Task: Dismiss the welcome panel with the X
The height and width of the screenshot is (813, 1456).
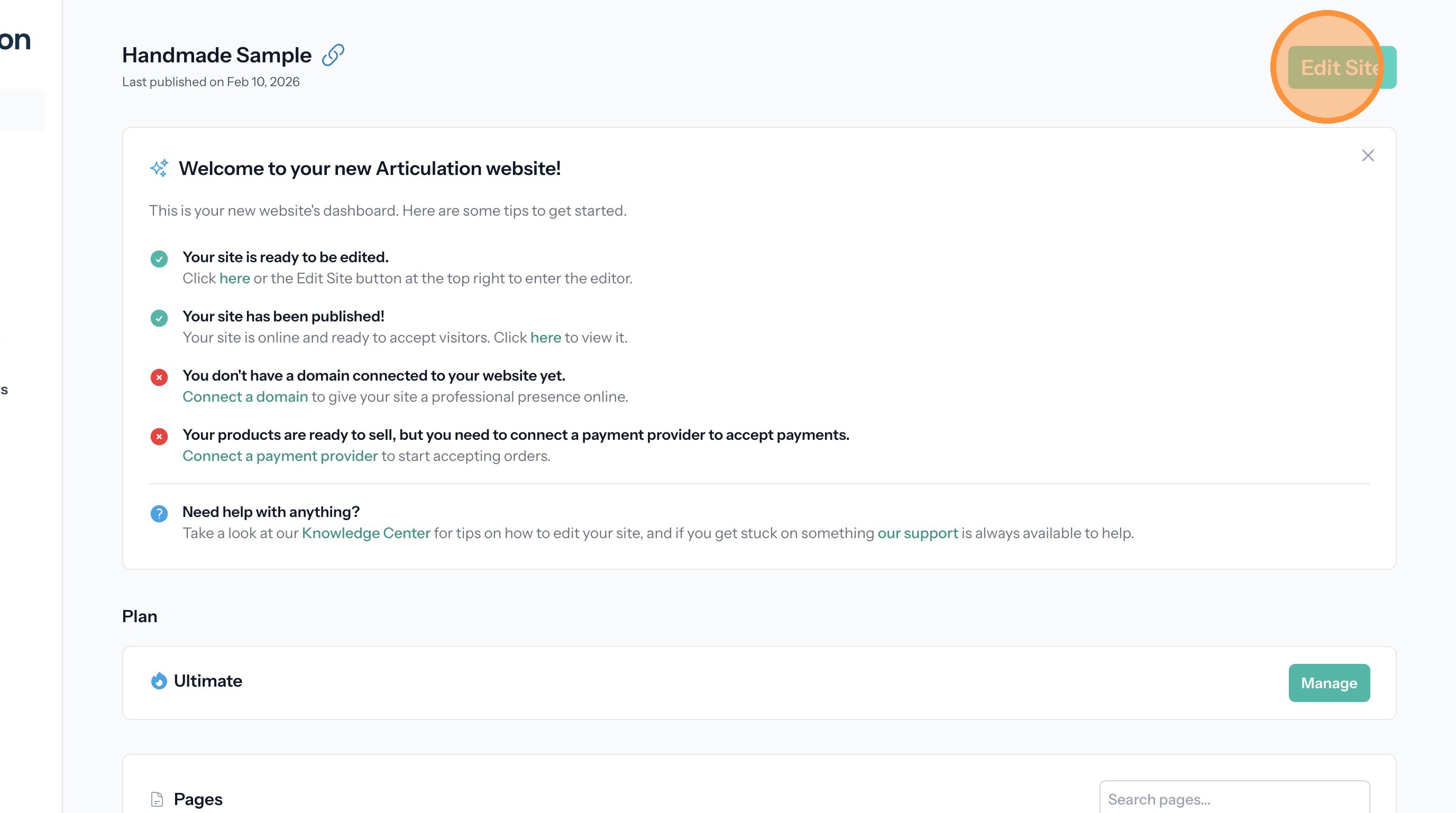Action: (1367, 156)
